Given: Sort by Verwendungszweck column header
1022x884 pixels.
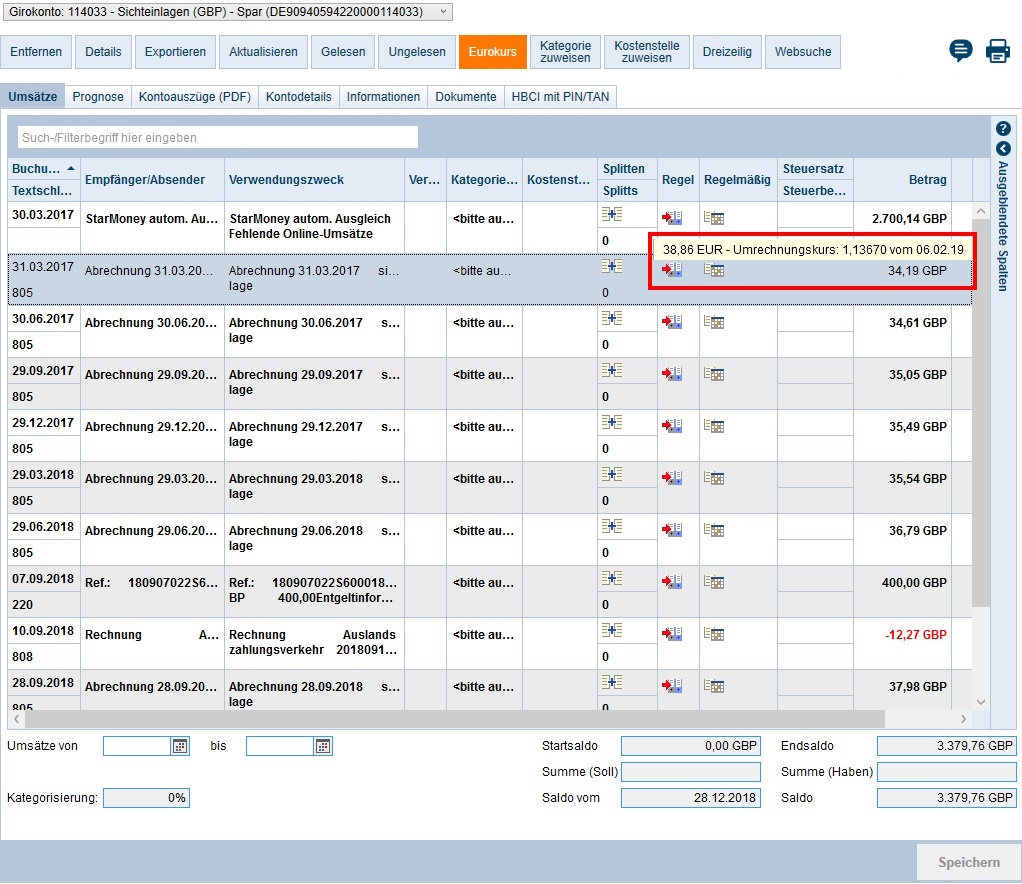Looking at the screenshot, I should [x=314, y=180].
